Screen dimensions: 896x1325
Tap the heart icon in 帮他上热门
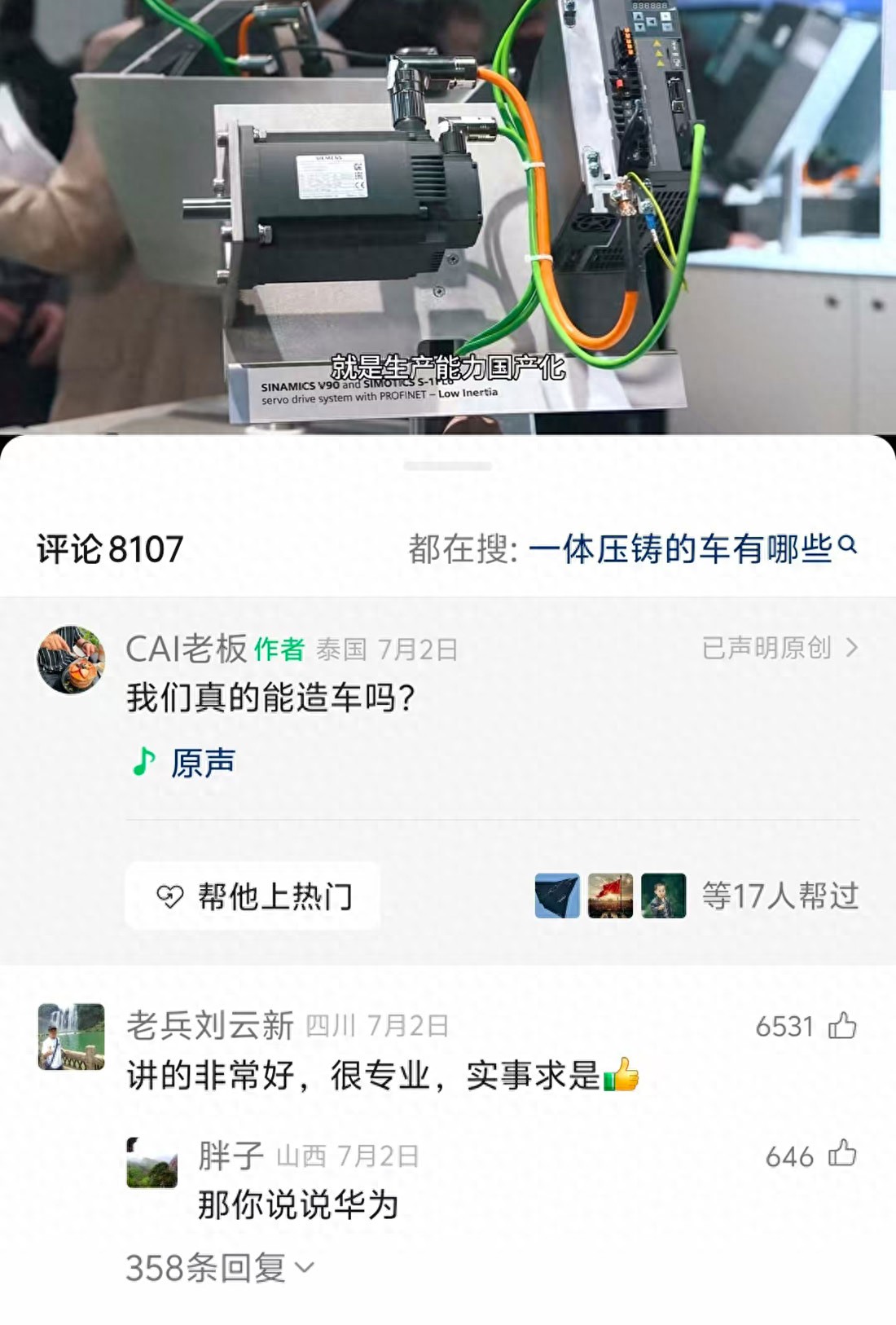click(x=169, y=896)
